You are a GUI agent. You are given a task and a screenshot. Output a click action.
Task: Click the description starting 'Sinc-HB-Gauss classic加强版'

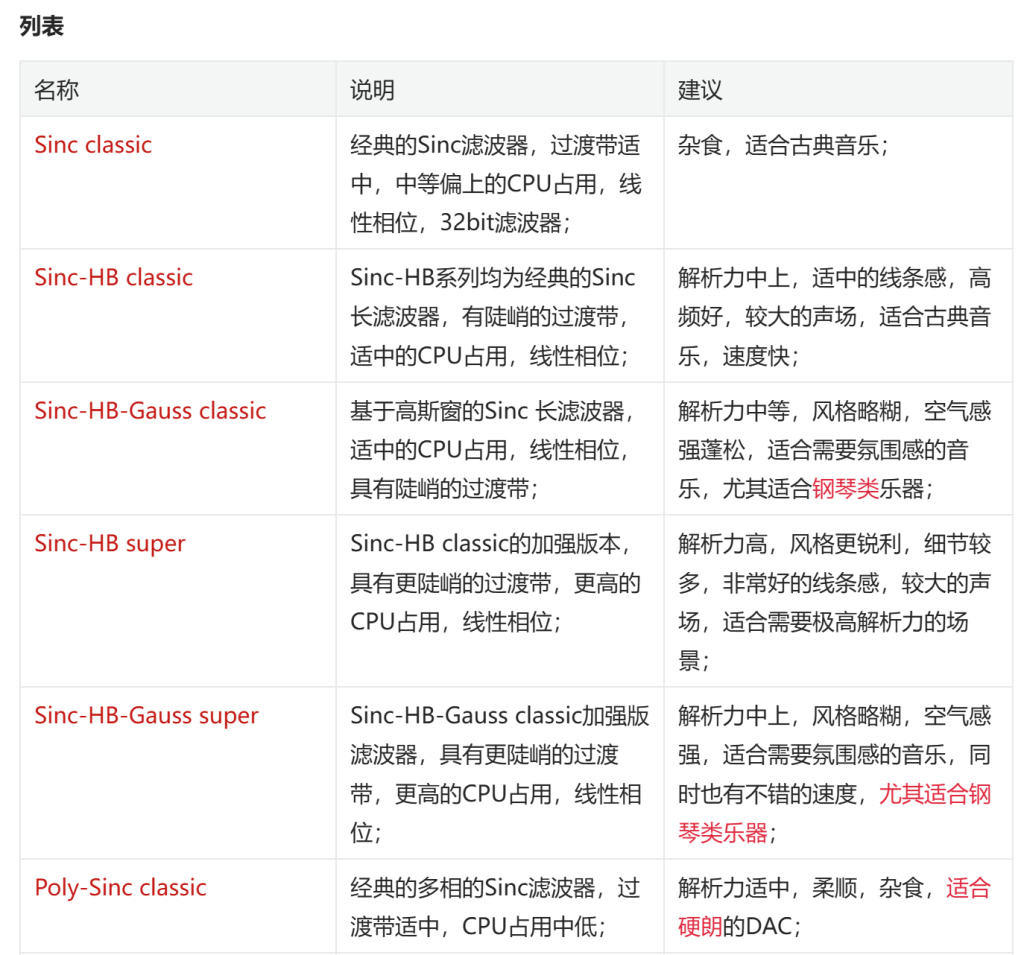(500, 774)
